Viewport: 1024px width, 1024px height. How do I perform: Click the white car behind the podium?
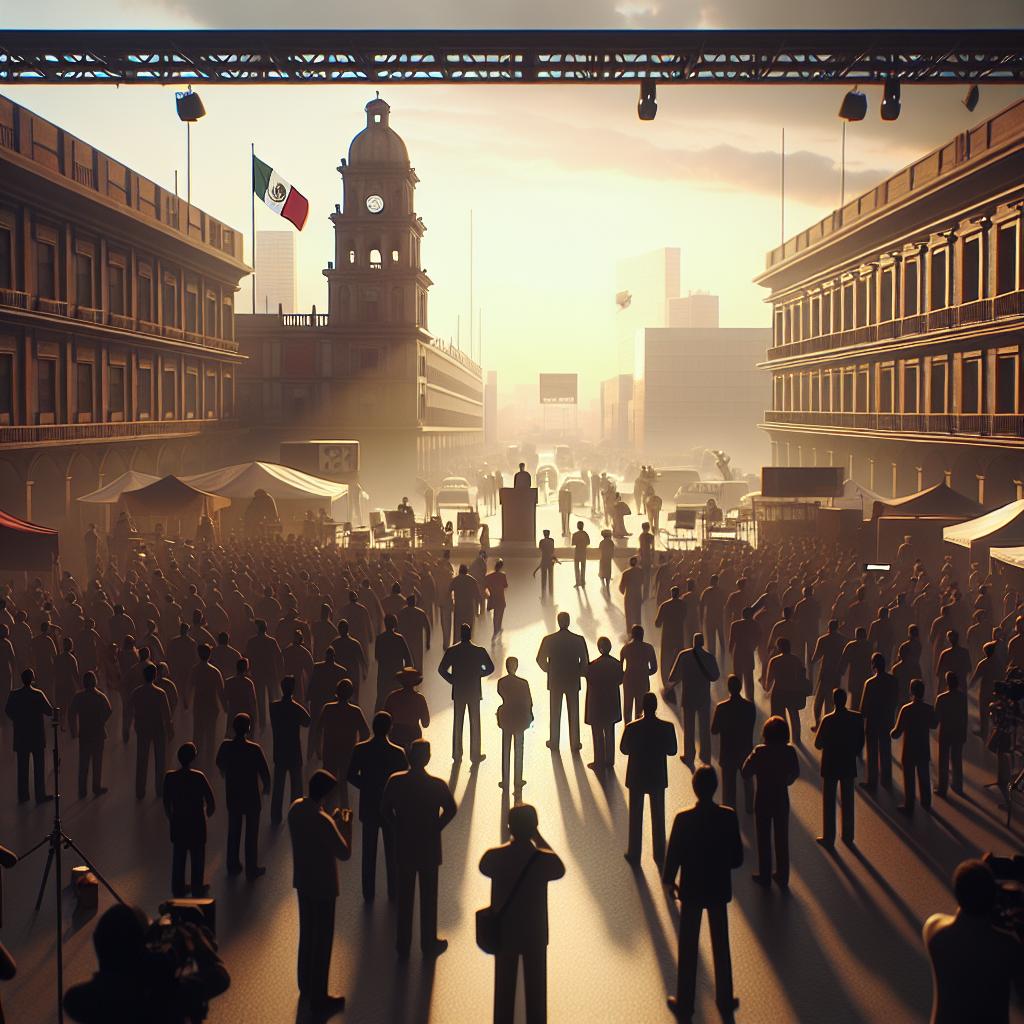[454, 491]
